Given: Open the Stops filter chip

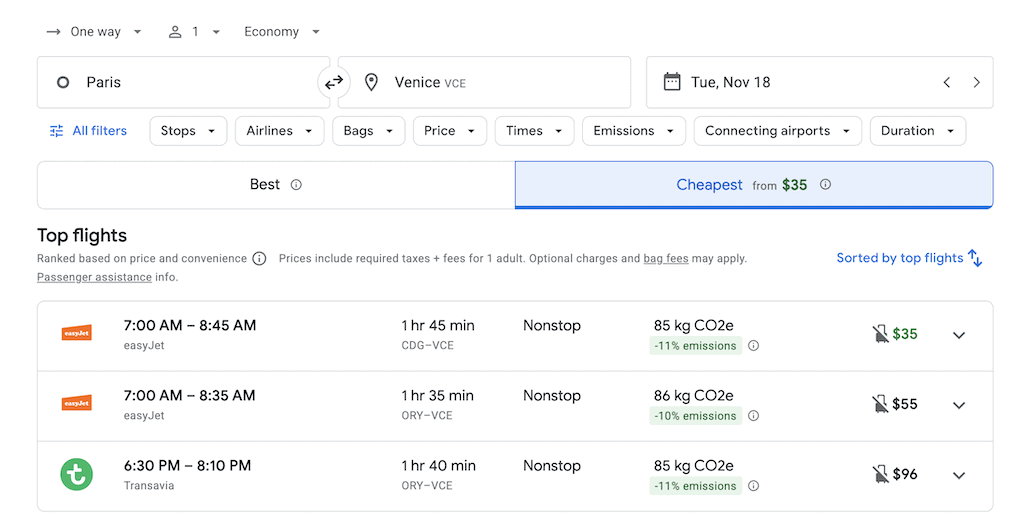Looking at the screenshot, I should [x=188, y=131].
